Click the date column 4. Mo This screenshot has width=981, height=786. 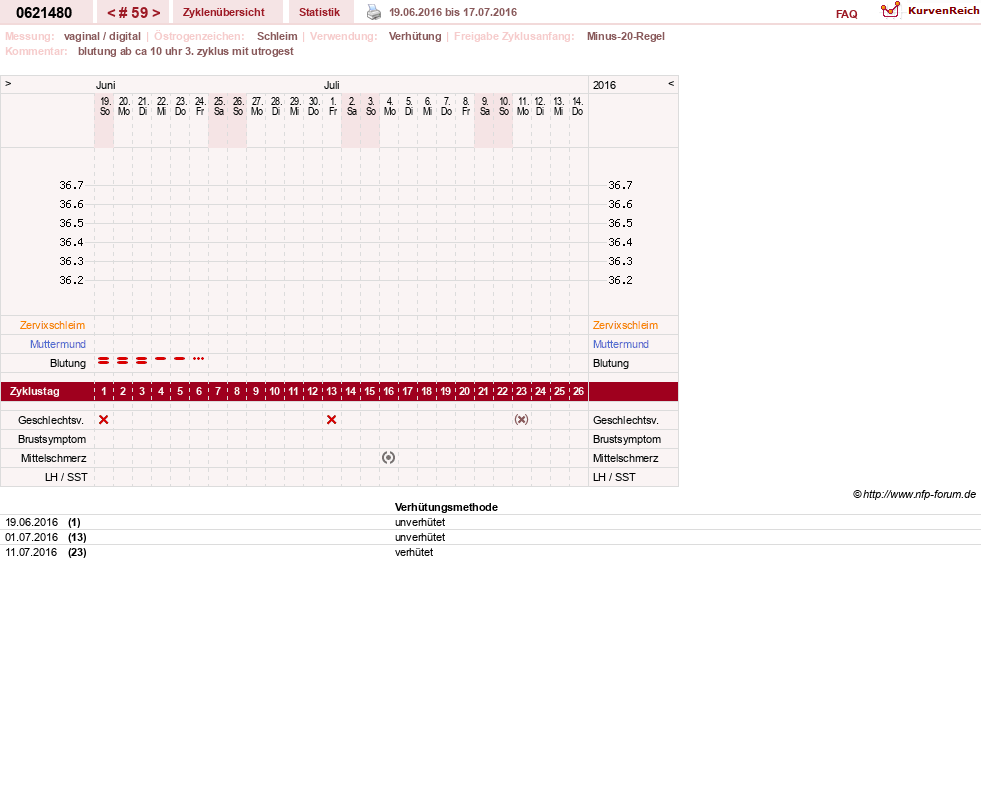pyautogui.click(x=389, y=106)
